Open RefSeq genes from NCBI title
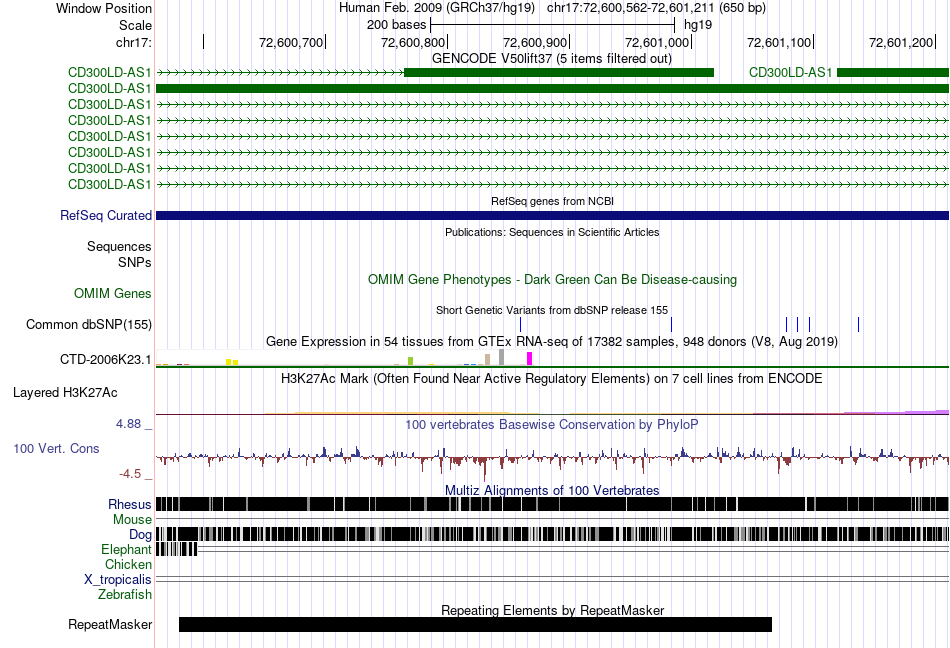 point(552,201)
